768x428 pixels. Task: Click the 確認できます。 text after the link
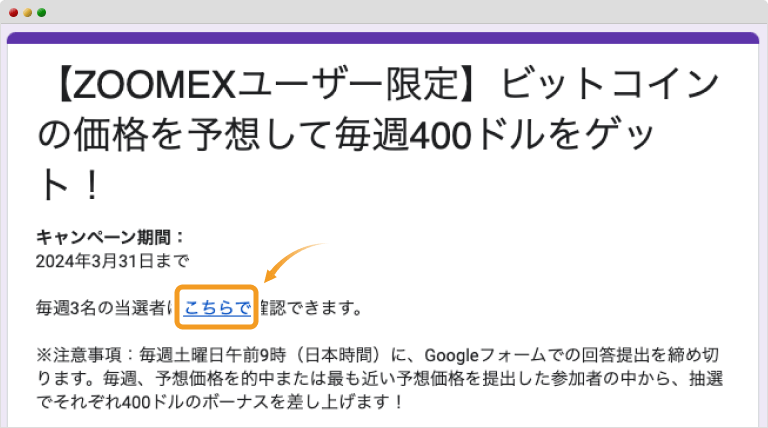(x=311, y=308)
